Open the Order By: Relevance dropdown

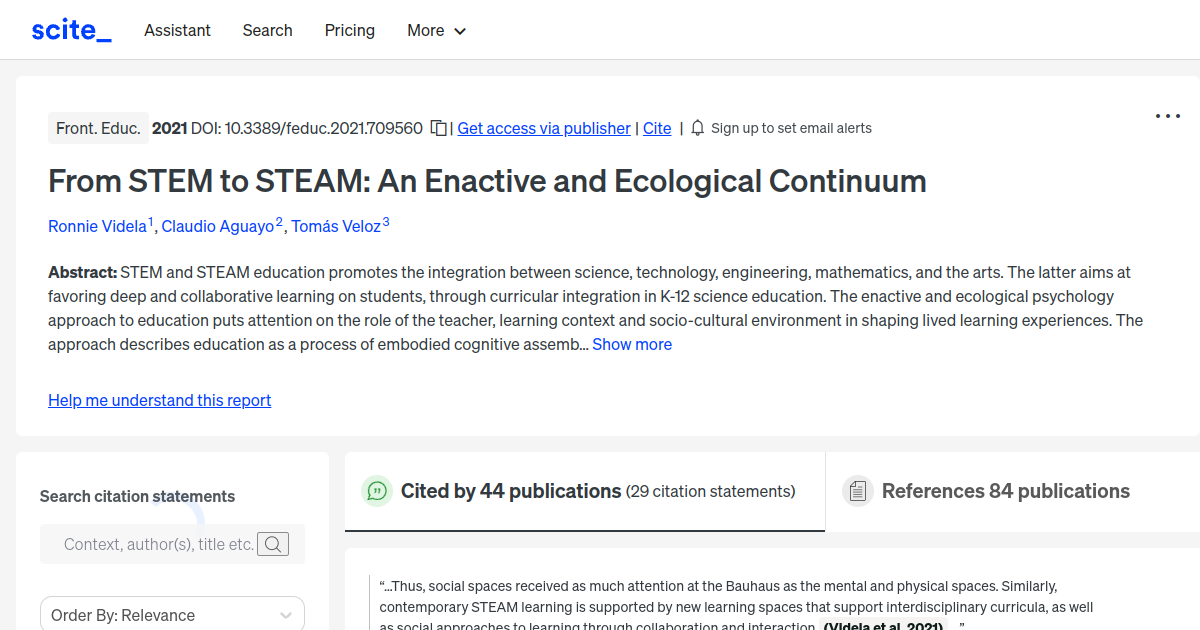point(172,613)
